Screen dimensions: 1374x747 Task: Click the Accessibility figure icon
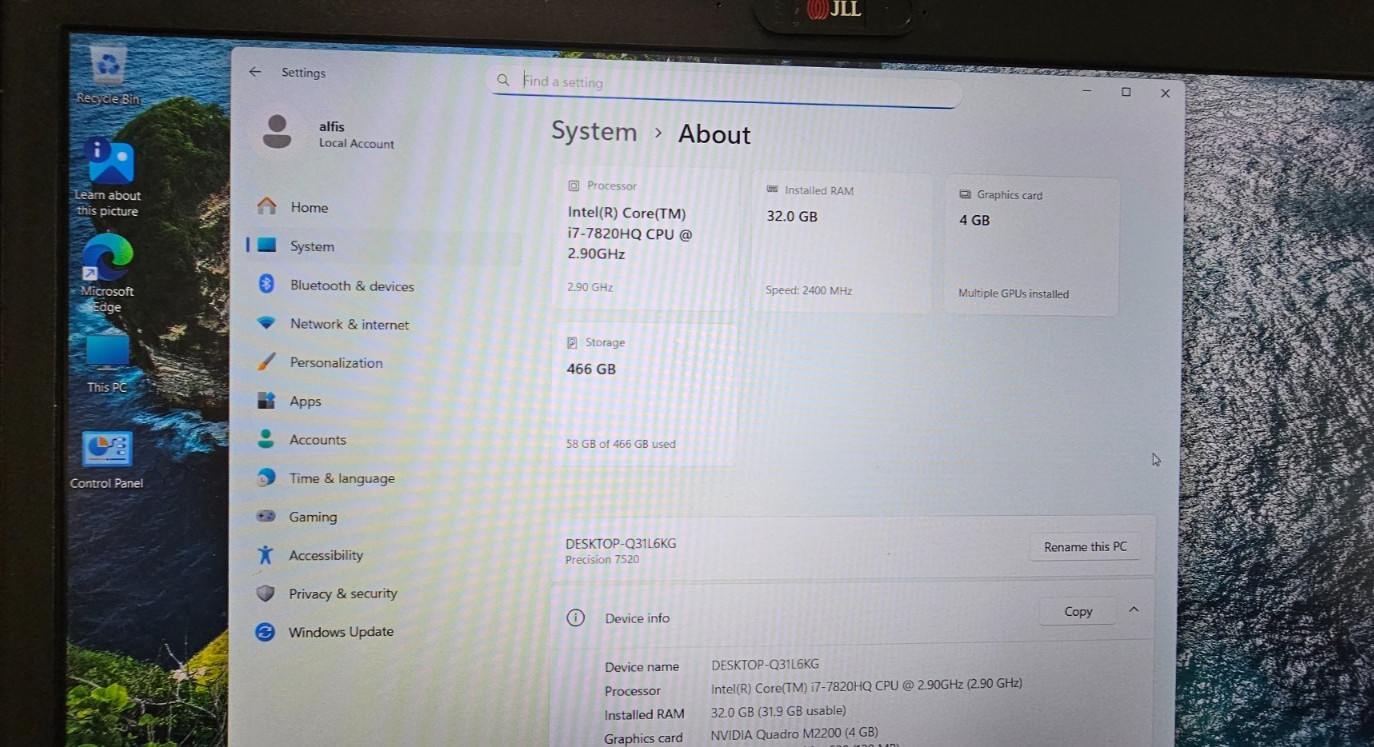[264, 554]
